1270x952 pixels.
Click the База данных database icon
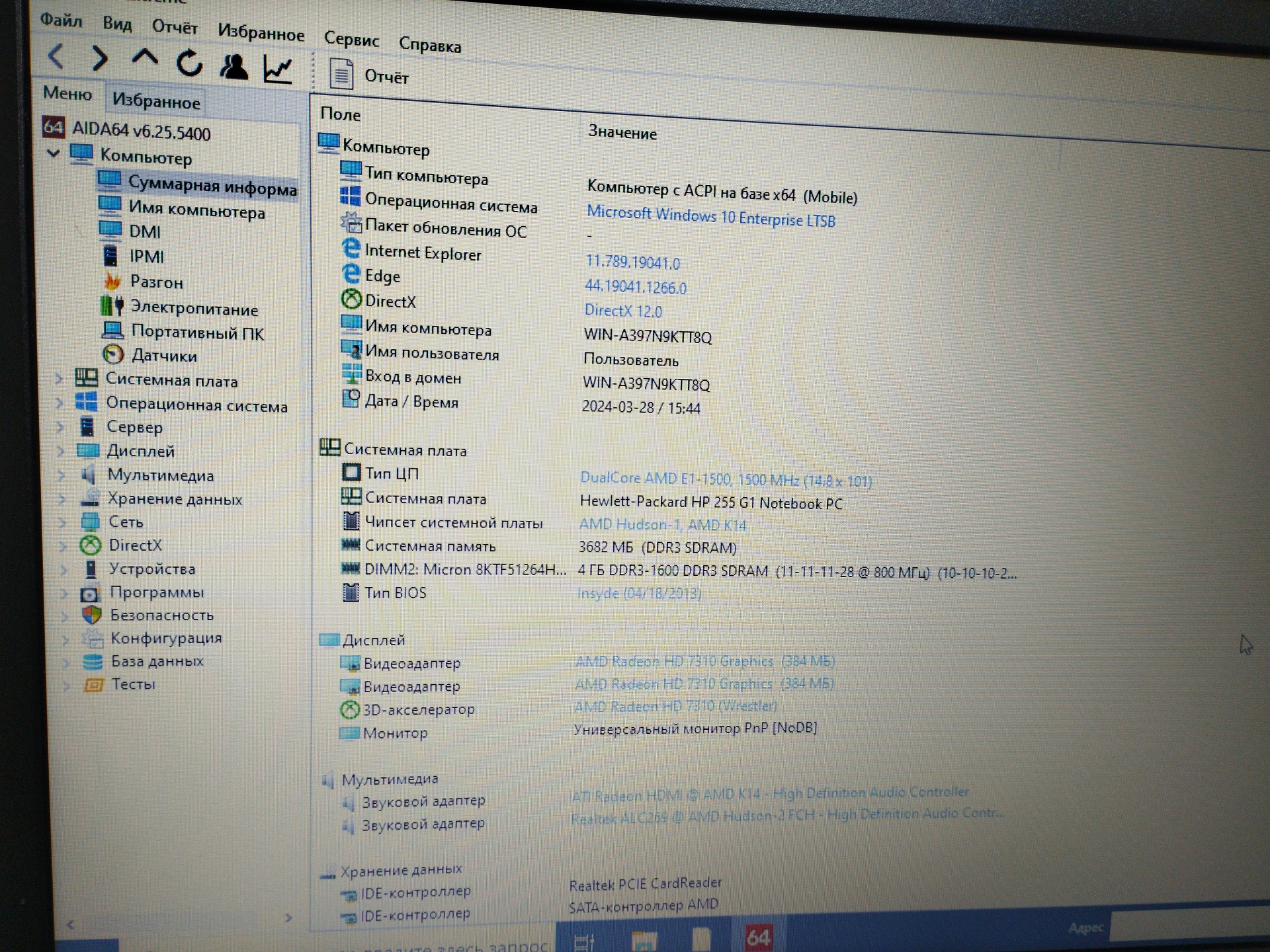[x=93, y=661]
